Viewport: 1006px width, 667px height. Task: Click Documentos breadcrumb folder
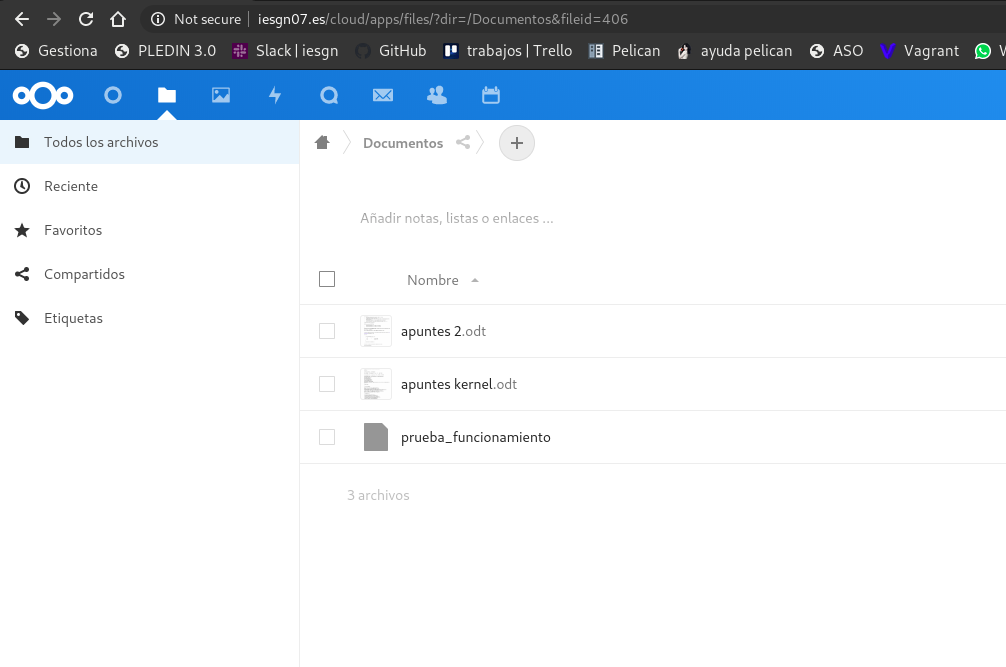tap(402, 143)
